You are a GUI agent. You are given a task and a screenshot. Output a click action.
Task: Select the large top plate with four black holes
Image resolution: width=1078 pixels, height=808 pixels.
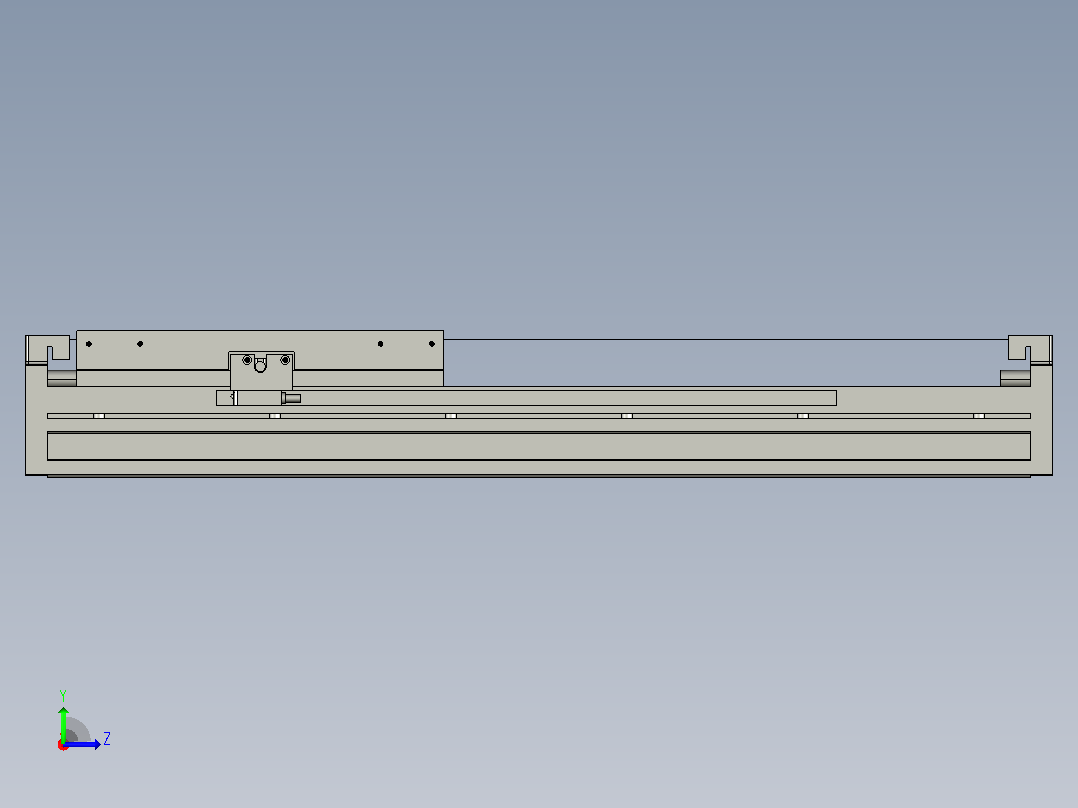pyautogui.click(x=260, y=350)
